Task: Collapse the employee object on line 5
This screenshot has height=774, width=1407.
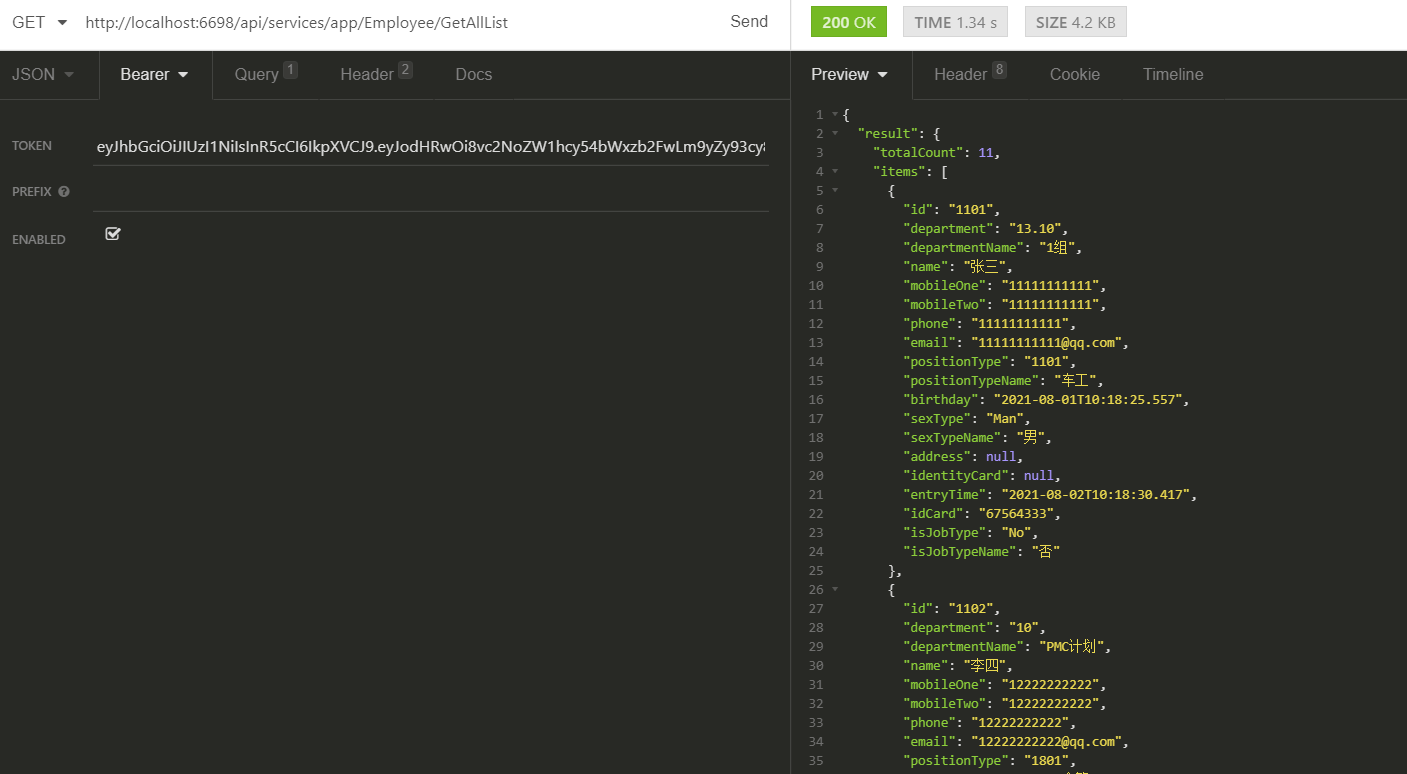Action: (834, 189)
